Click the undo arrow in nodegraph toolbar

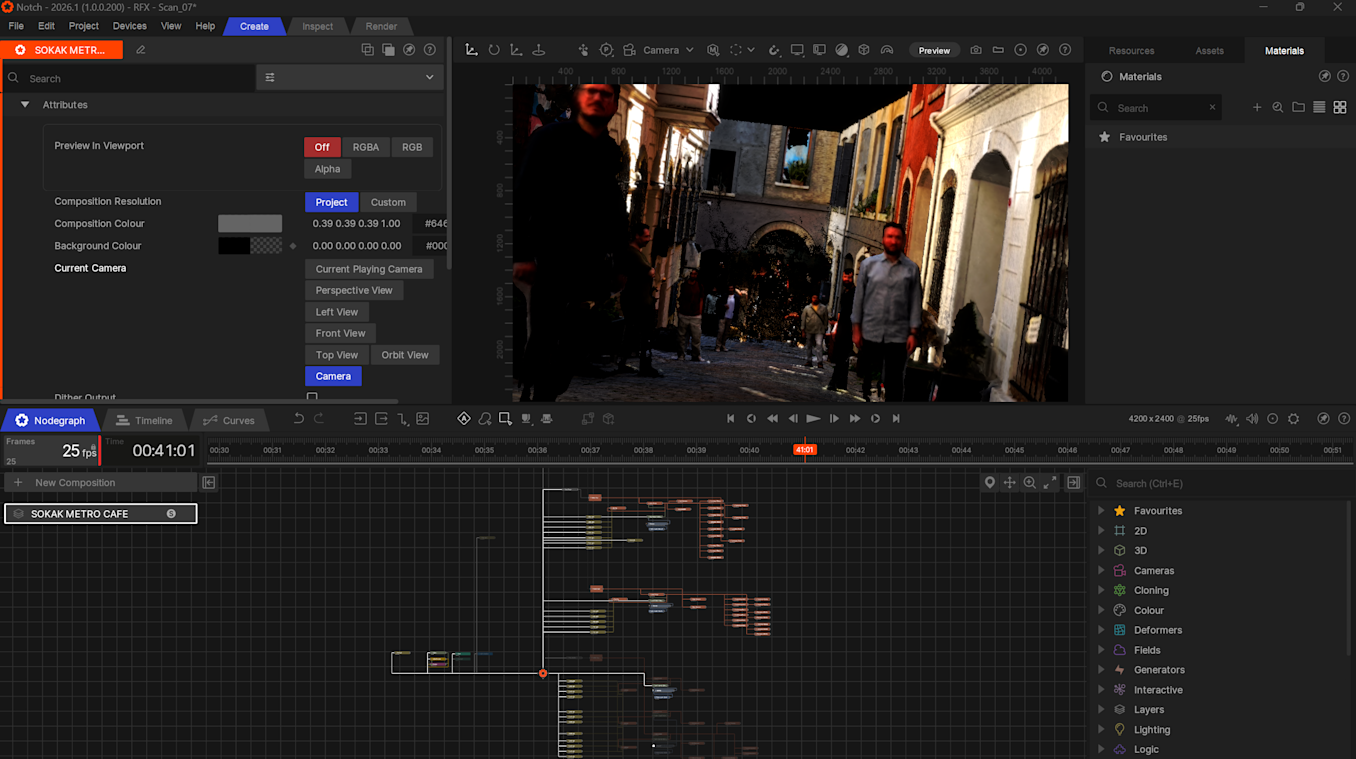point(298,419)
